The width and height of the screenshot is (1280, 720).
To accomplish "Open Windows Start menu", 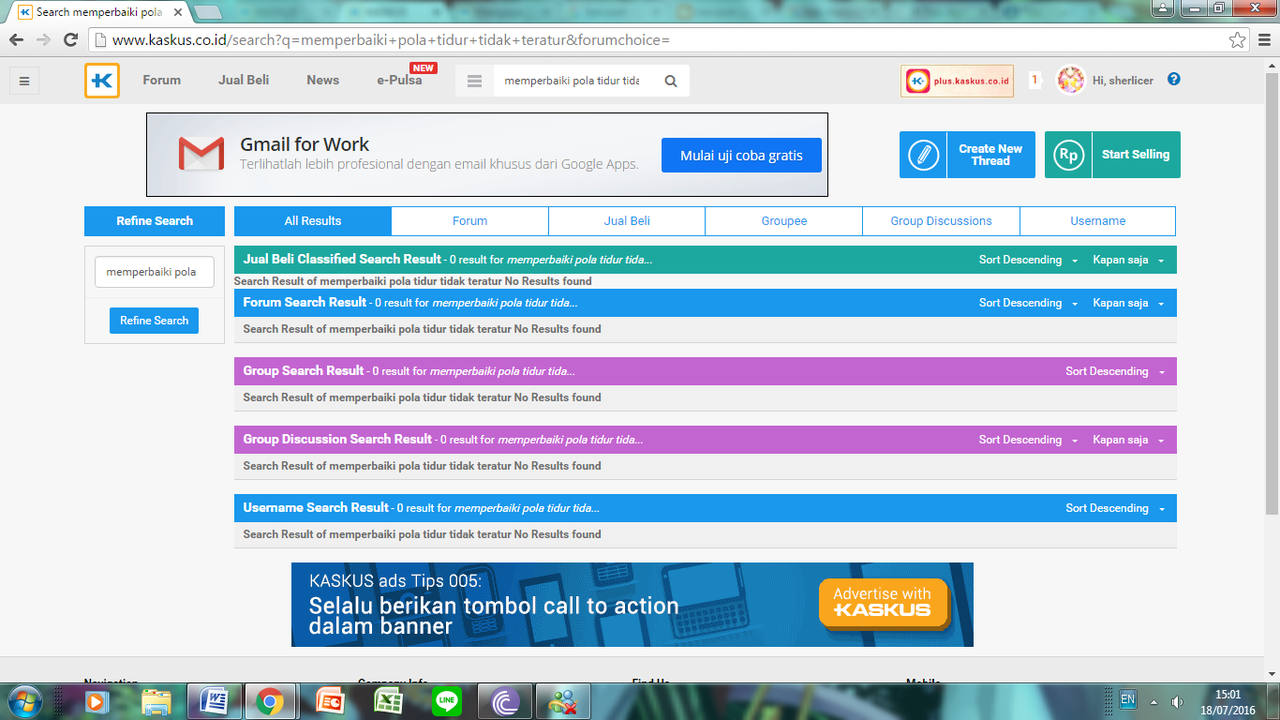I will click(23, 701).
